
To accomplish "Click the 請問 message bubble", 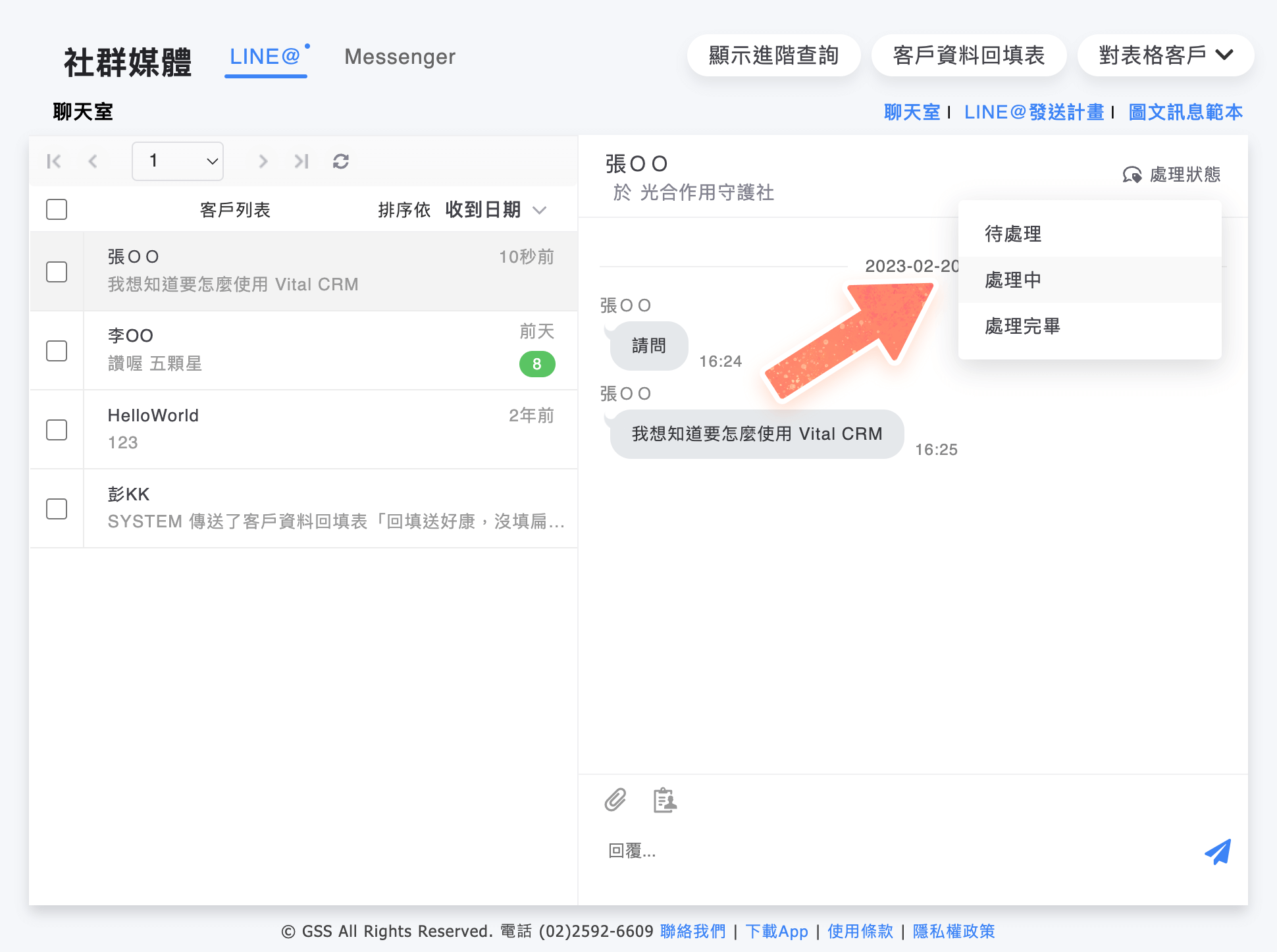I will 649,346.
